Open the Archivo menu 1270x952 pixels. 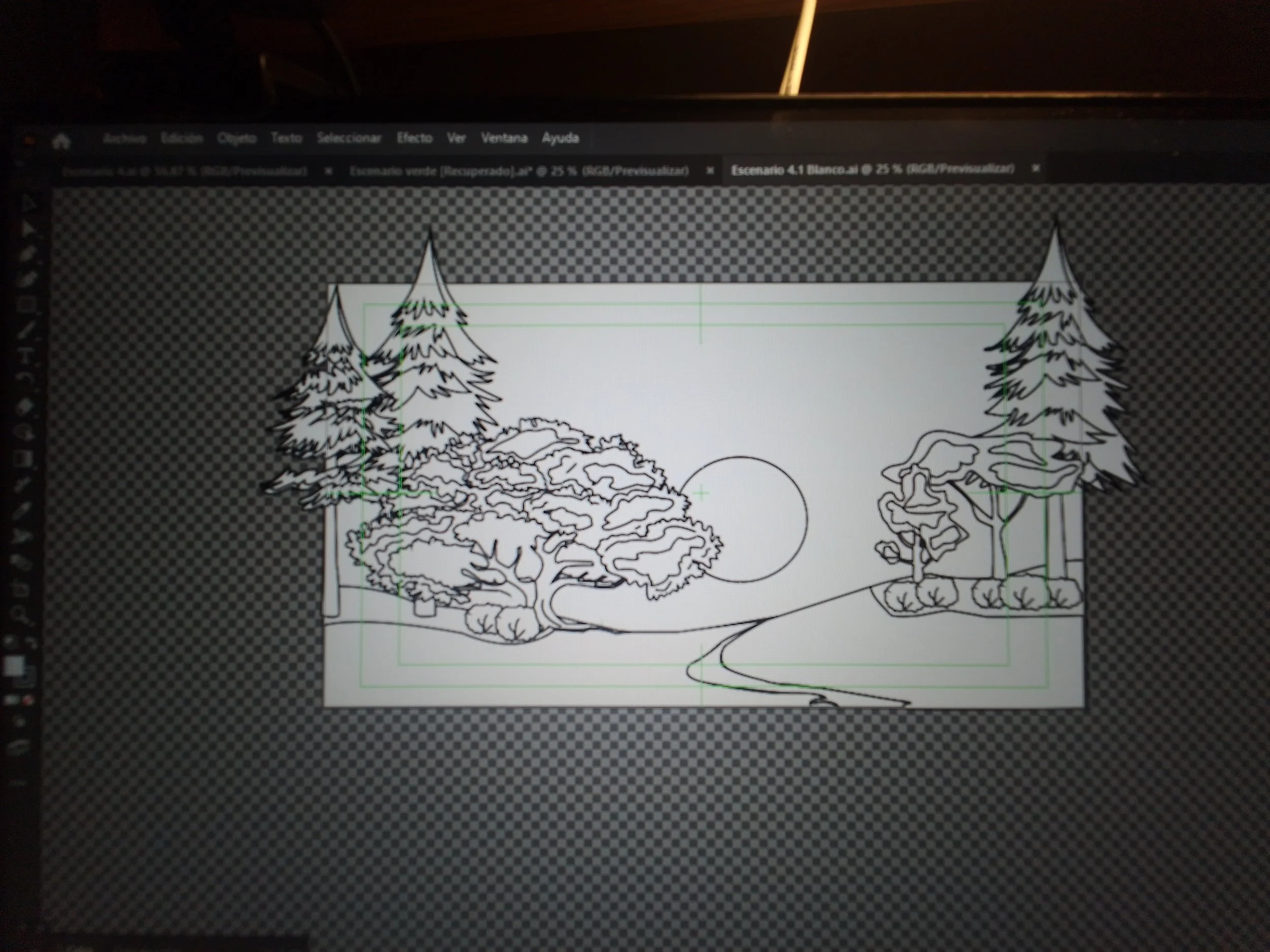click(124, 138)
